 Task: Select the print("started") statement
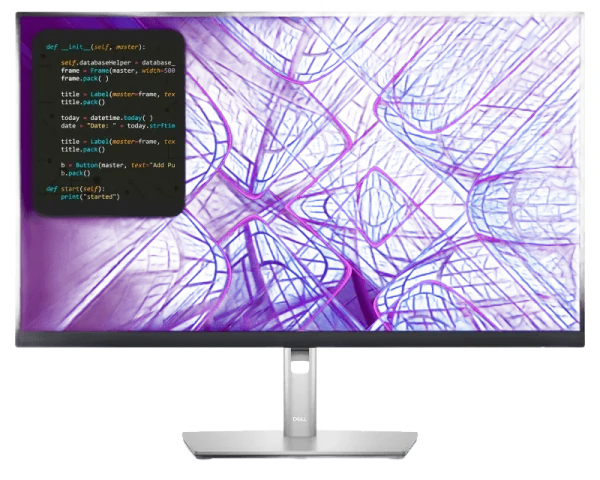point(90,197)
